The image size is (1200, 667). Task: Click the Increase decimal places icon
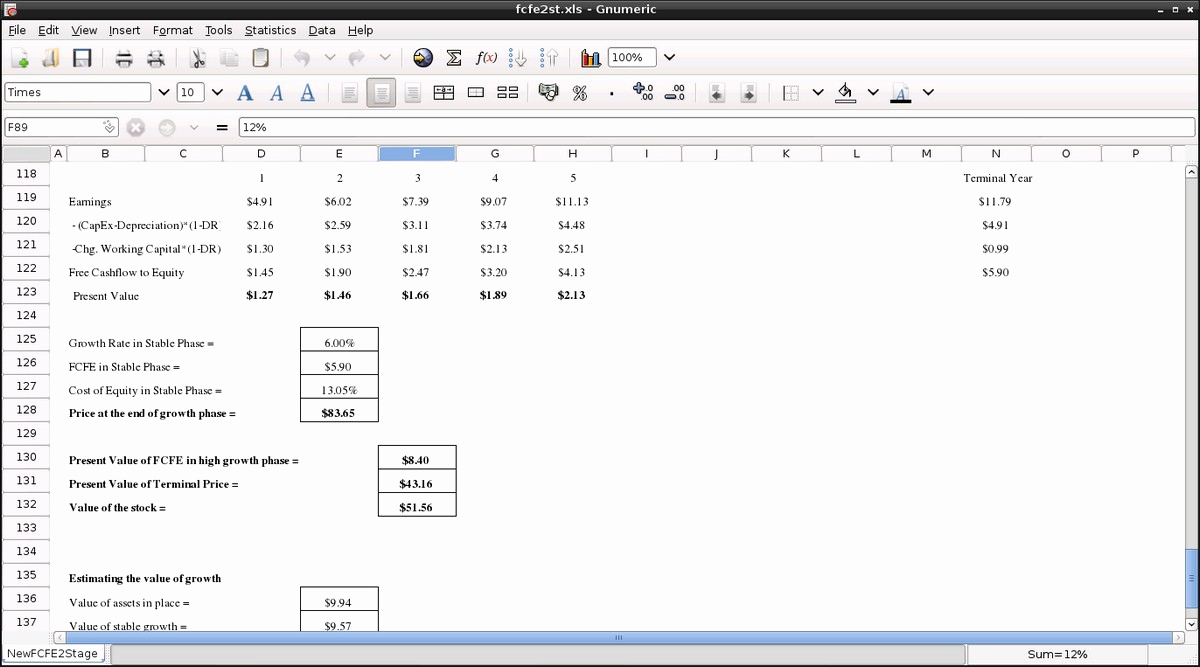click(x=643, y=93)
